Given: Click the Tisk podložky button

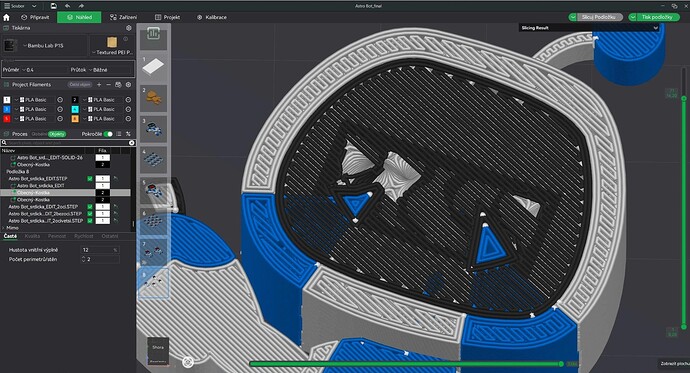Looking at the screenshot, I should (x=653, y=17).
